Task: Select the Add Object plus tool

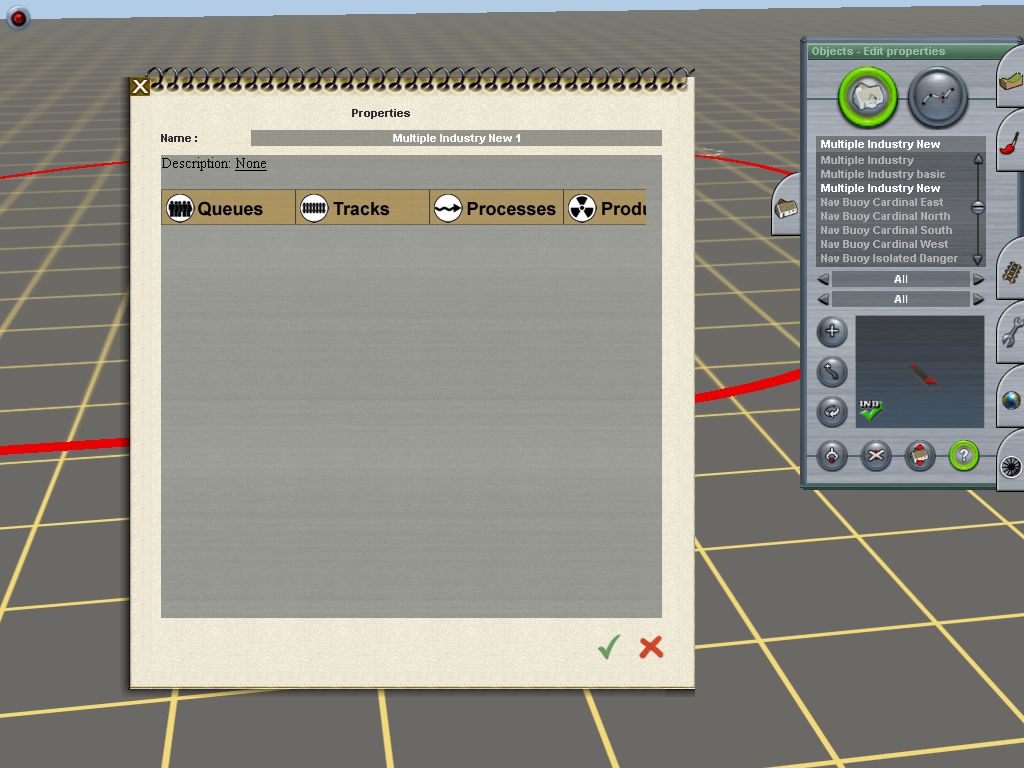Action: (832, 332)
